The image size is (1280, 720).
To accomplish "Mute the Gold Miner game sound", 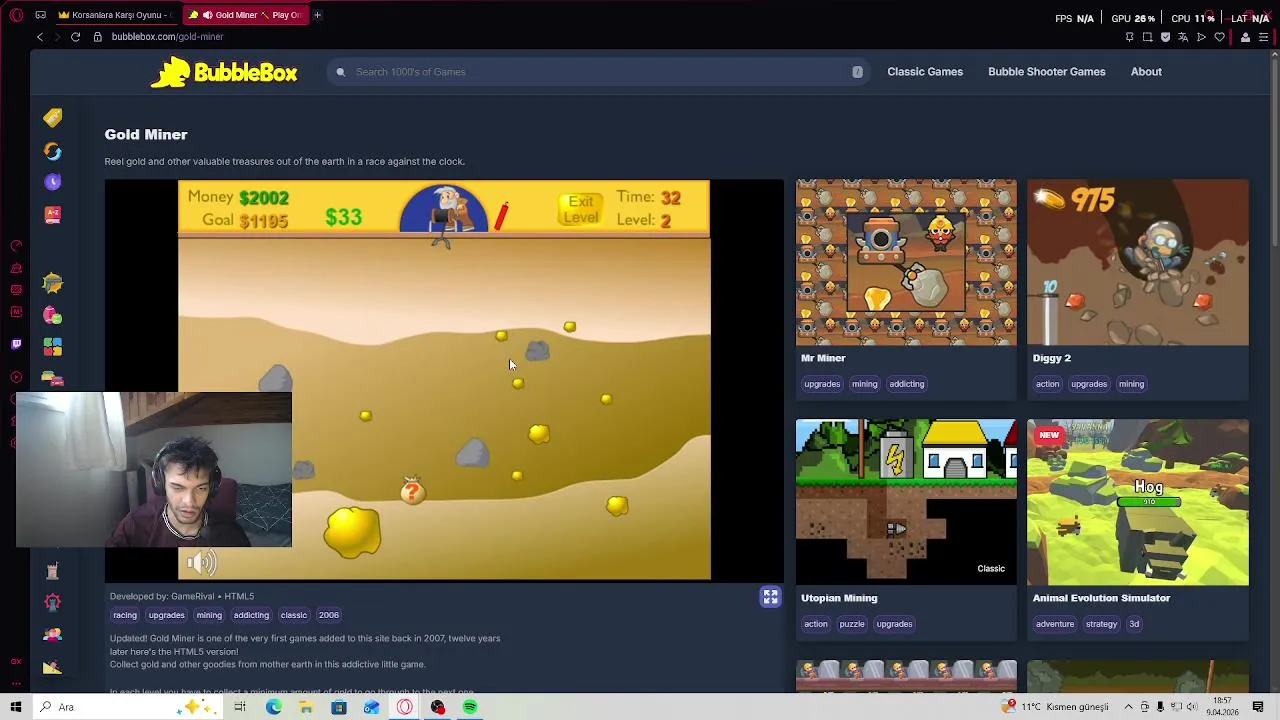I will [x=201, y=563].
